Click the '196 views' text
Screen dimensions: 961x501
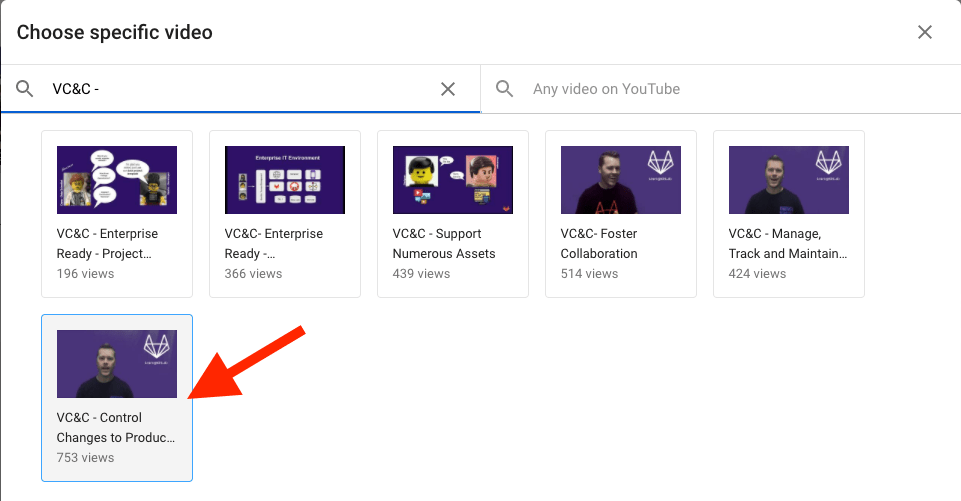pyautogui.click(x=85, y=273)
